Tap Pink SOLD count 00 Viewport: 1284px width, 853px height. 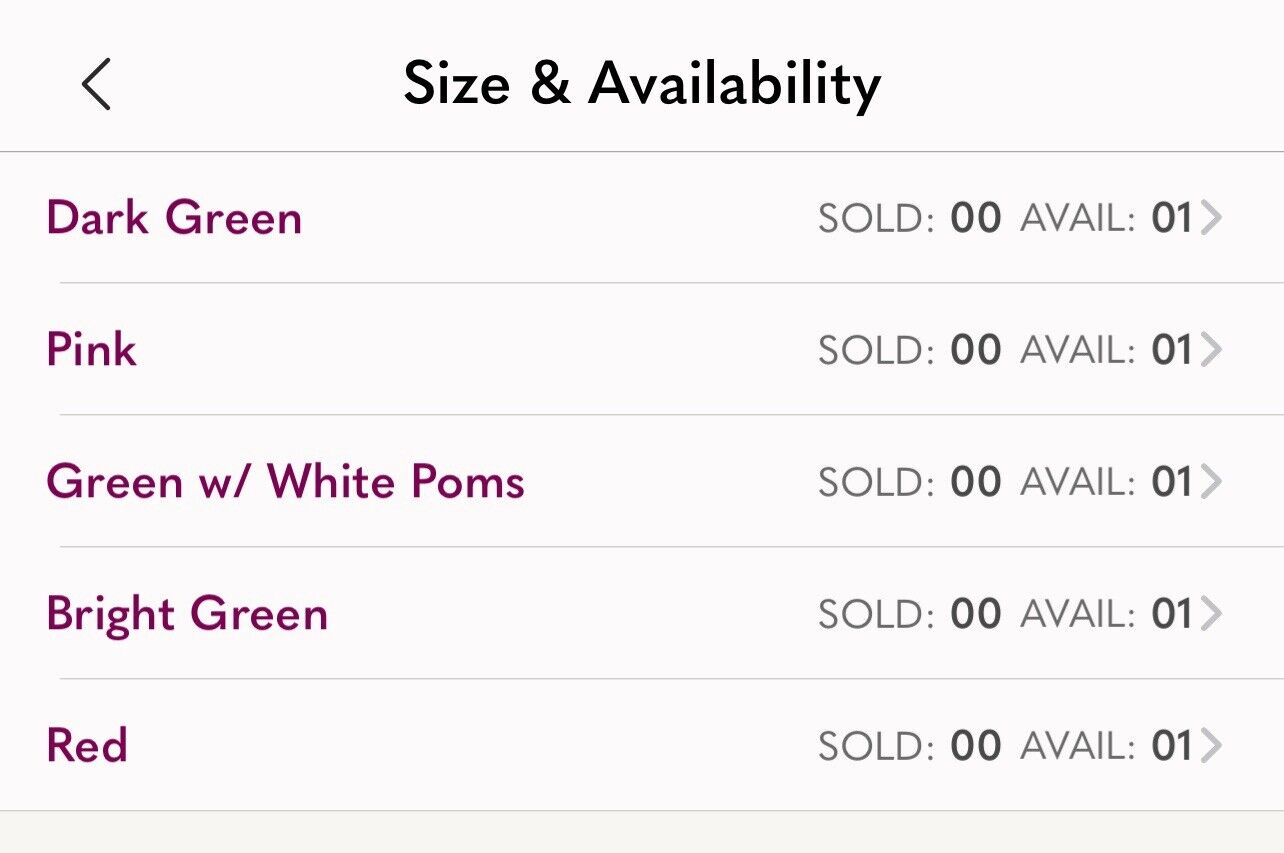(x=976, y=350)
